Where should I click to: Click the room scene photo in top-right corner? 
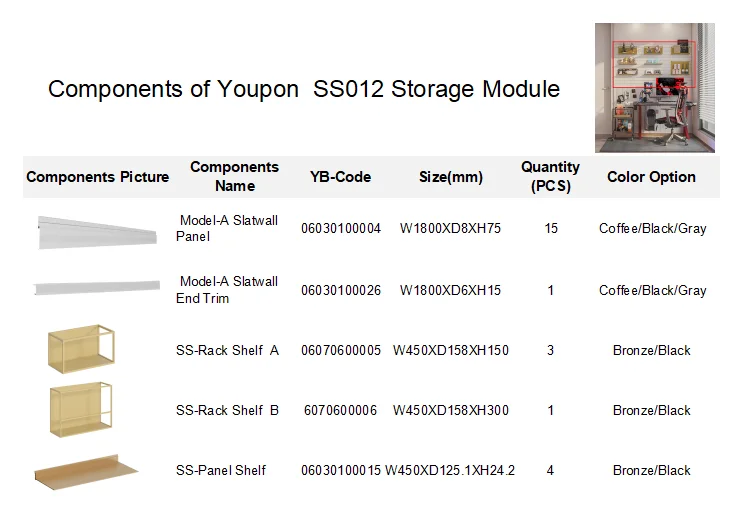(x=654, y=88)
